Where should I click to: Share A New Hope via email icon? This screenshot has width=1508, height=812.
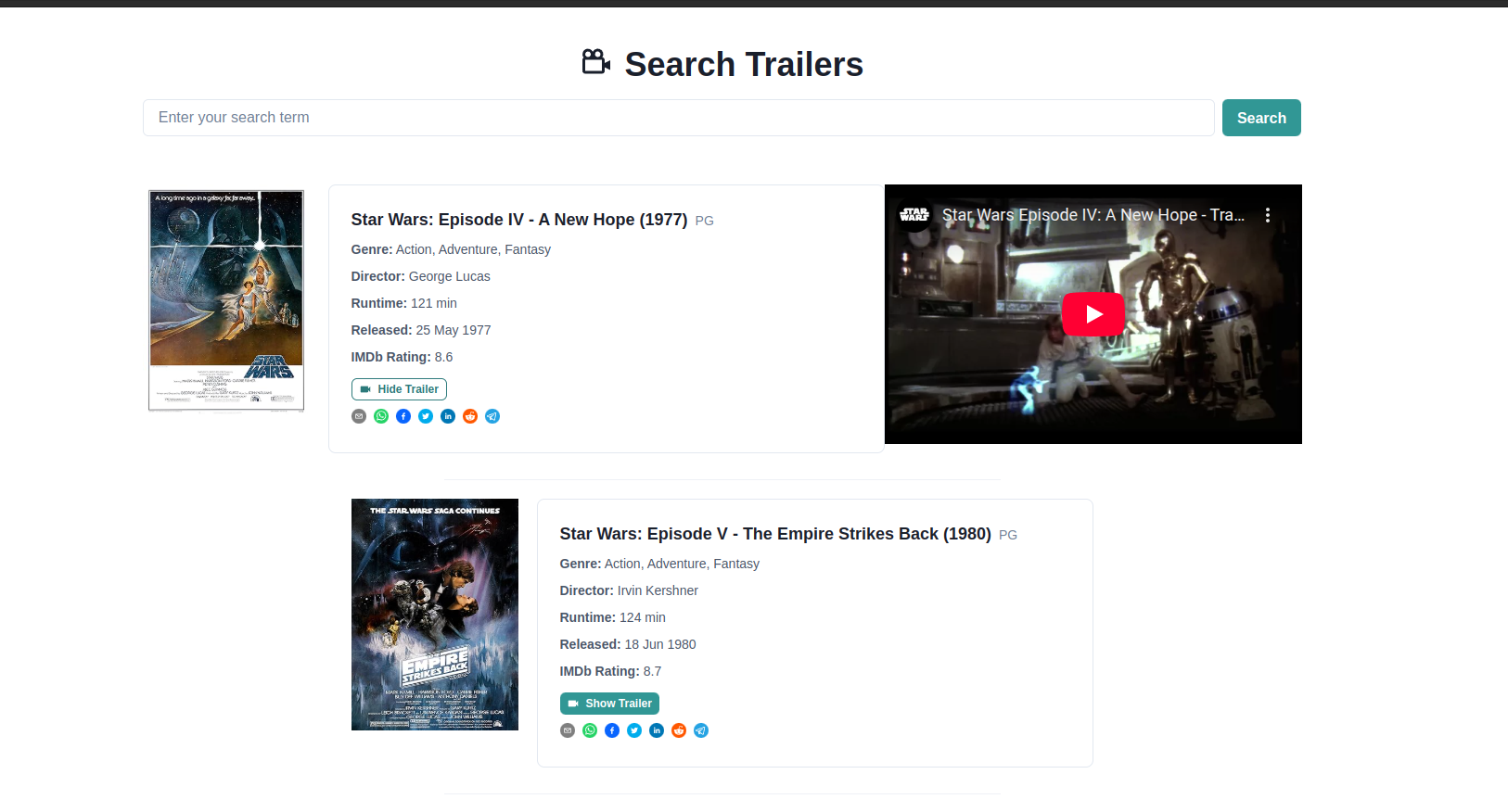click(359, 416)
